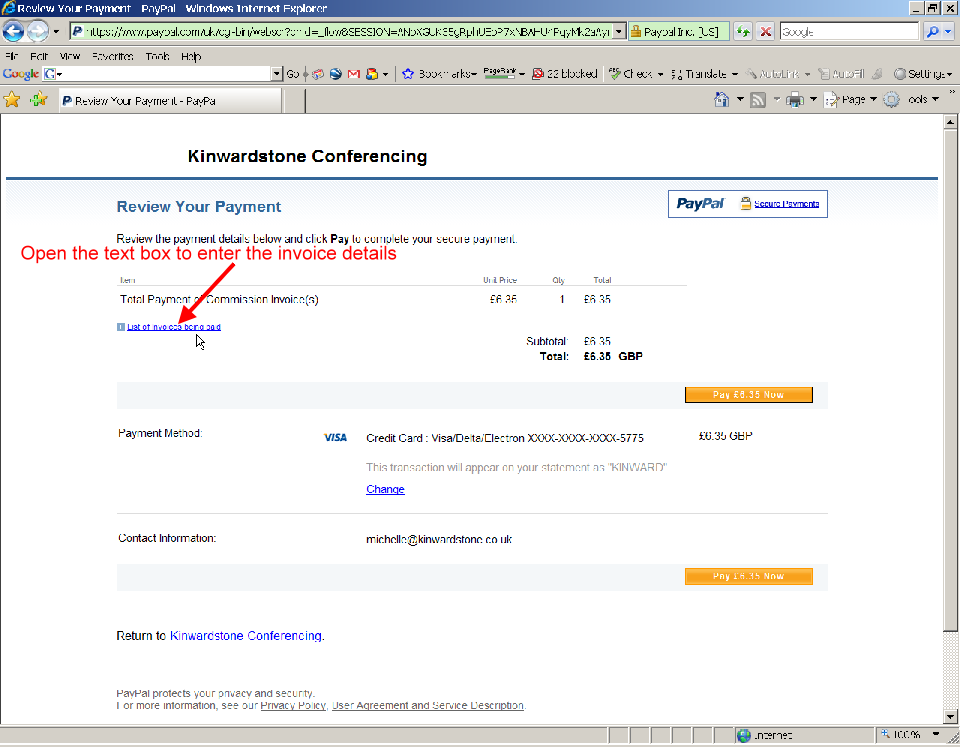This screenshot has width=960, height=747.
Task: Open Google toolbar Settings
Action: pos(923,74)
